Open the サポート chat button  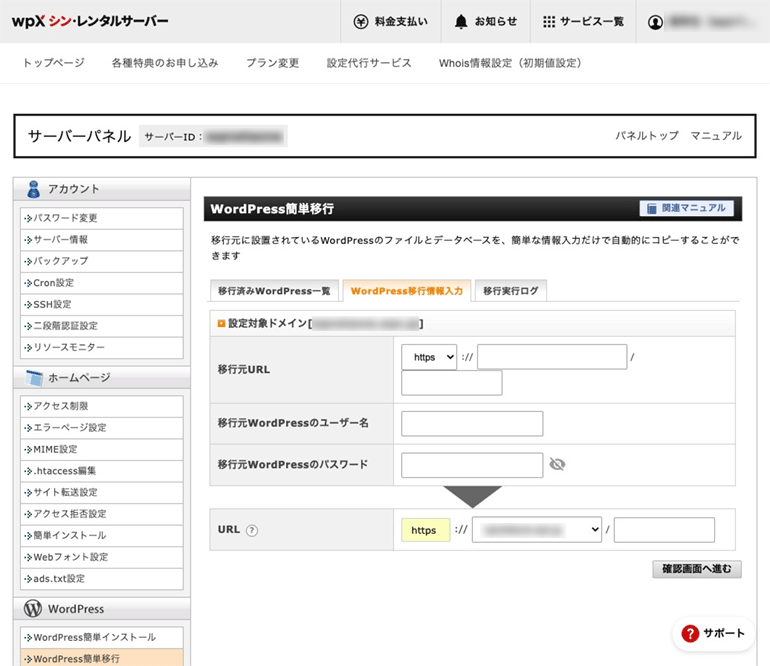tap(713, 633)
